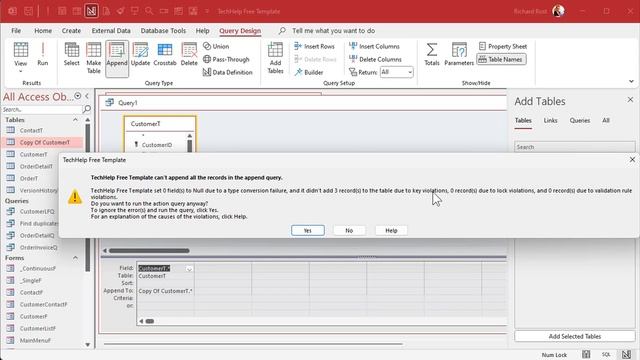Viewport: 640px width, 360px height.
Task: Switch to All tab in Add Tables
Action: [606, 120]
